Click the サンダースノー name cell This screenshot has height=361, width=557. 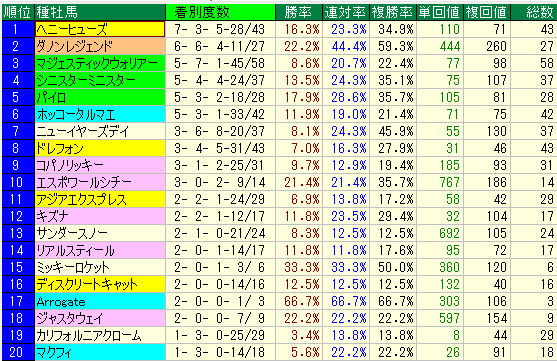[100, 233]
